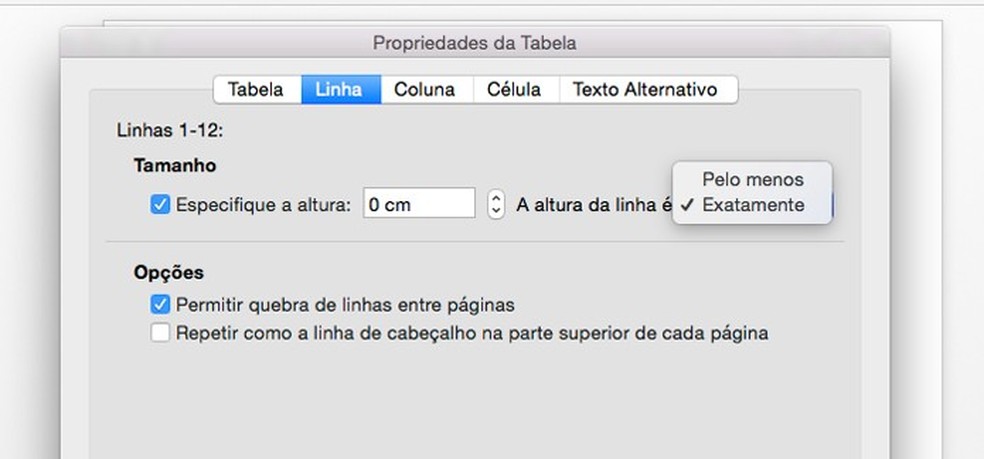Click the blue row height dropdown arrow
Image resolution: width=984 pixels, height=459 pixels.
point(831,205)
